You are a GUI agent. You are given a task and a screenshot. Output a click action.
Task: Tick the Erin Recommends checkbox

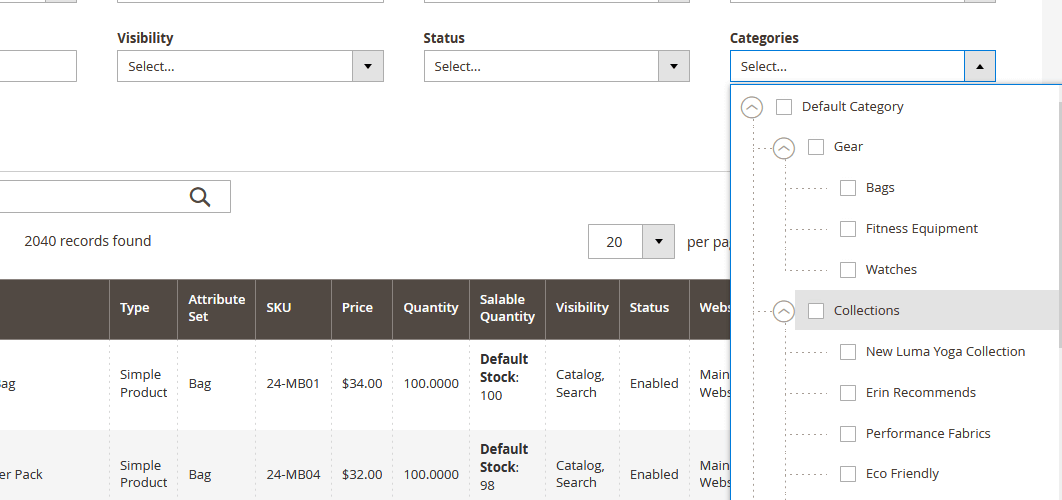848,392
